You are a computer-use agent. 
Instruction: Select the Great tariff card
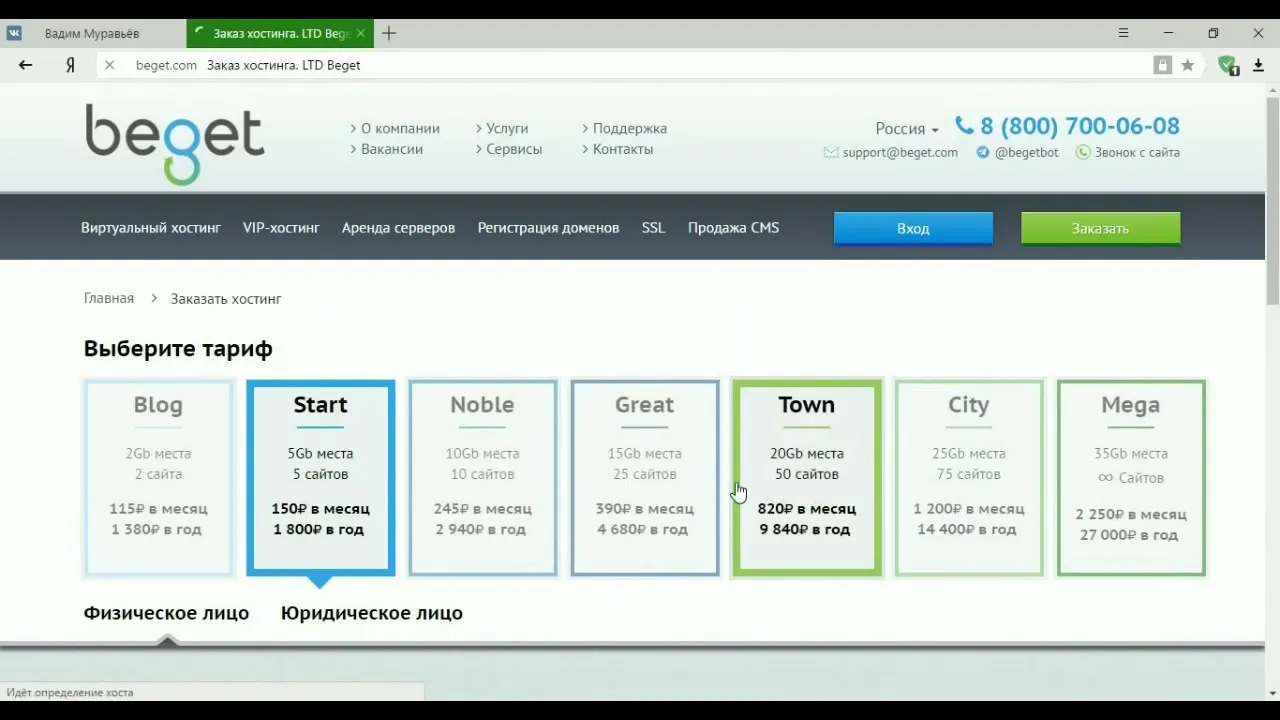tap(644, 478)
